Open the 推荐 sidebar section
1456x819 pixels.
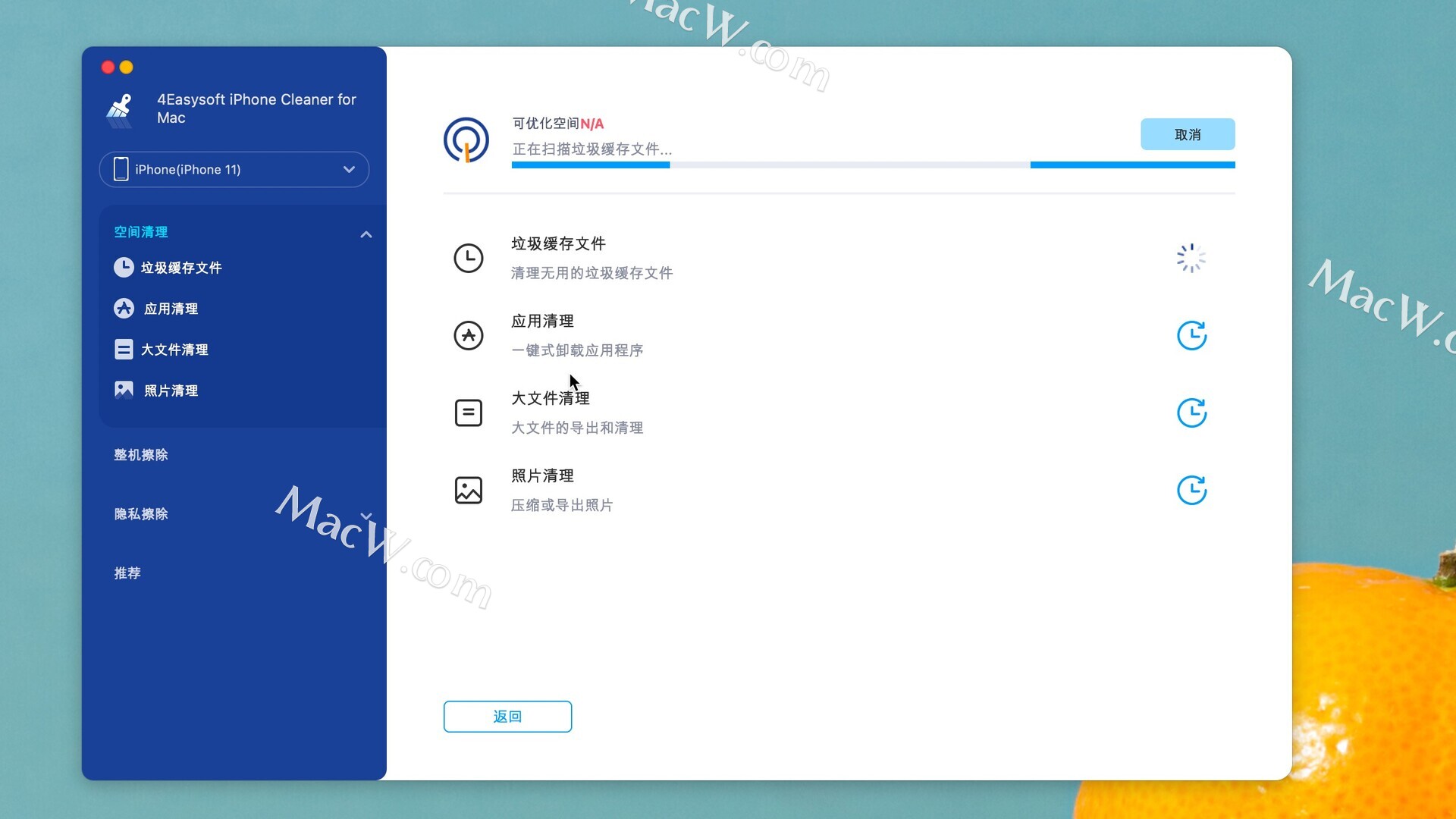click(127, 573)
